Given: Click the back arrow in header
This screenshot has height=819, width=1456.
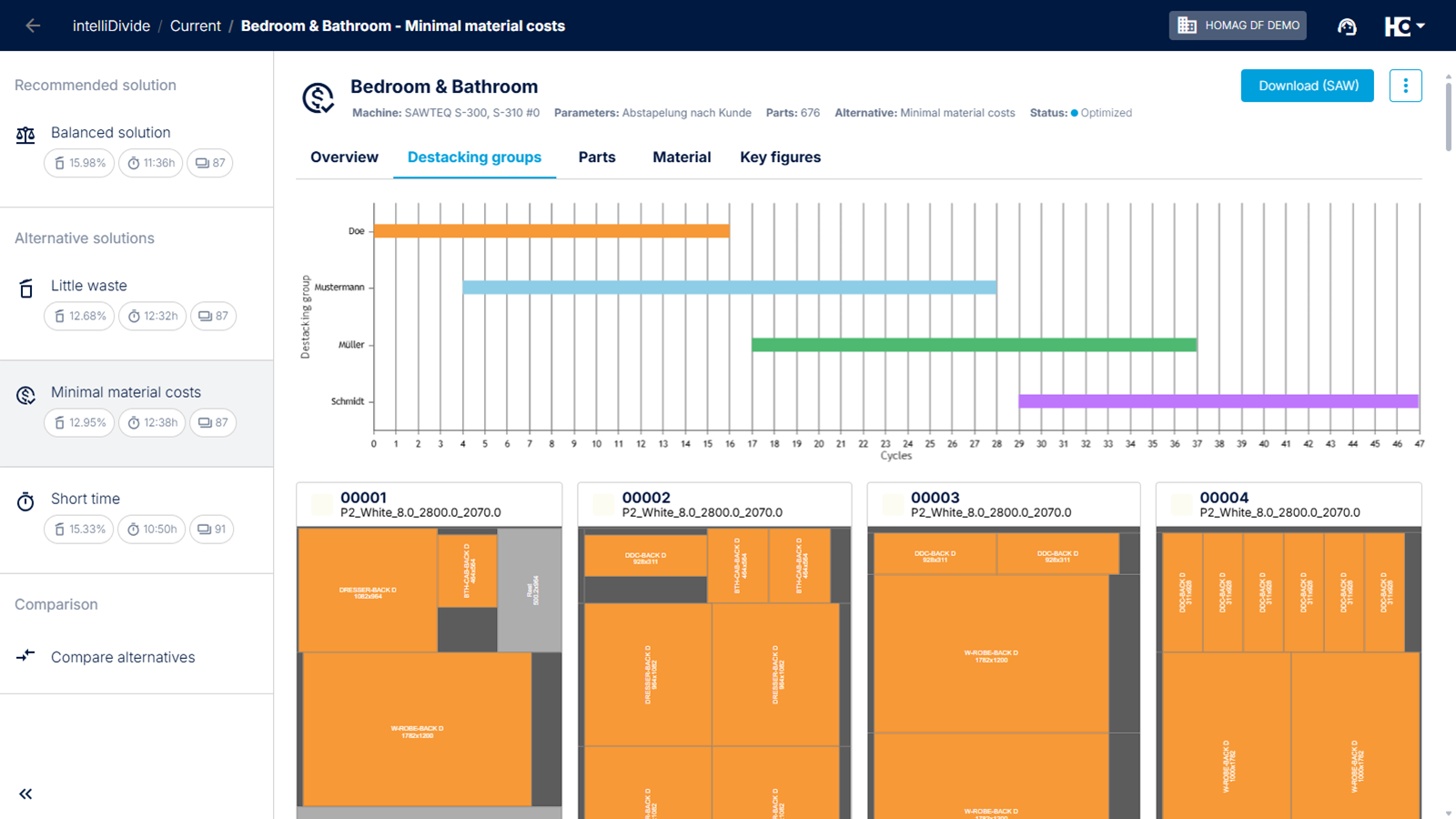Looking at the screenshot, I should (33, 25).
